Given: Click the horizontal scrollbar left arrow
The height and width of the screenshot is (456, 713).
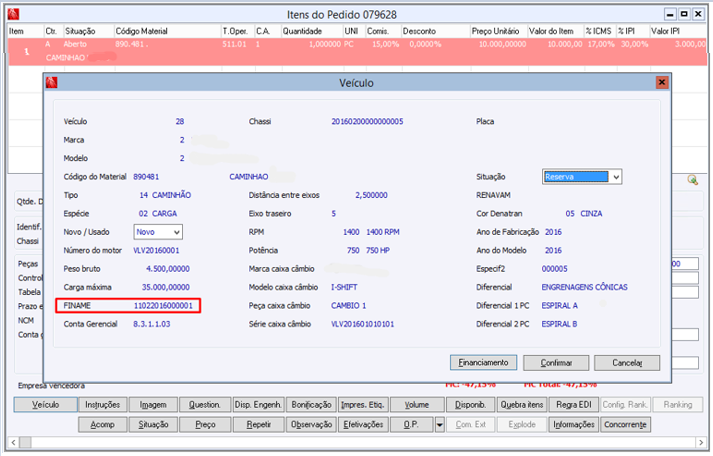Looking at the screenshot, I should click(x=14, y=442).
